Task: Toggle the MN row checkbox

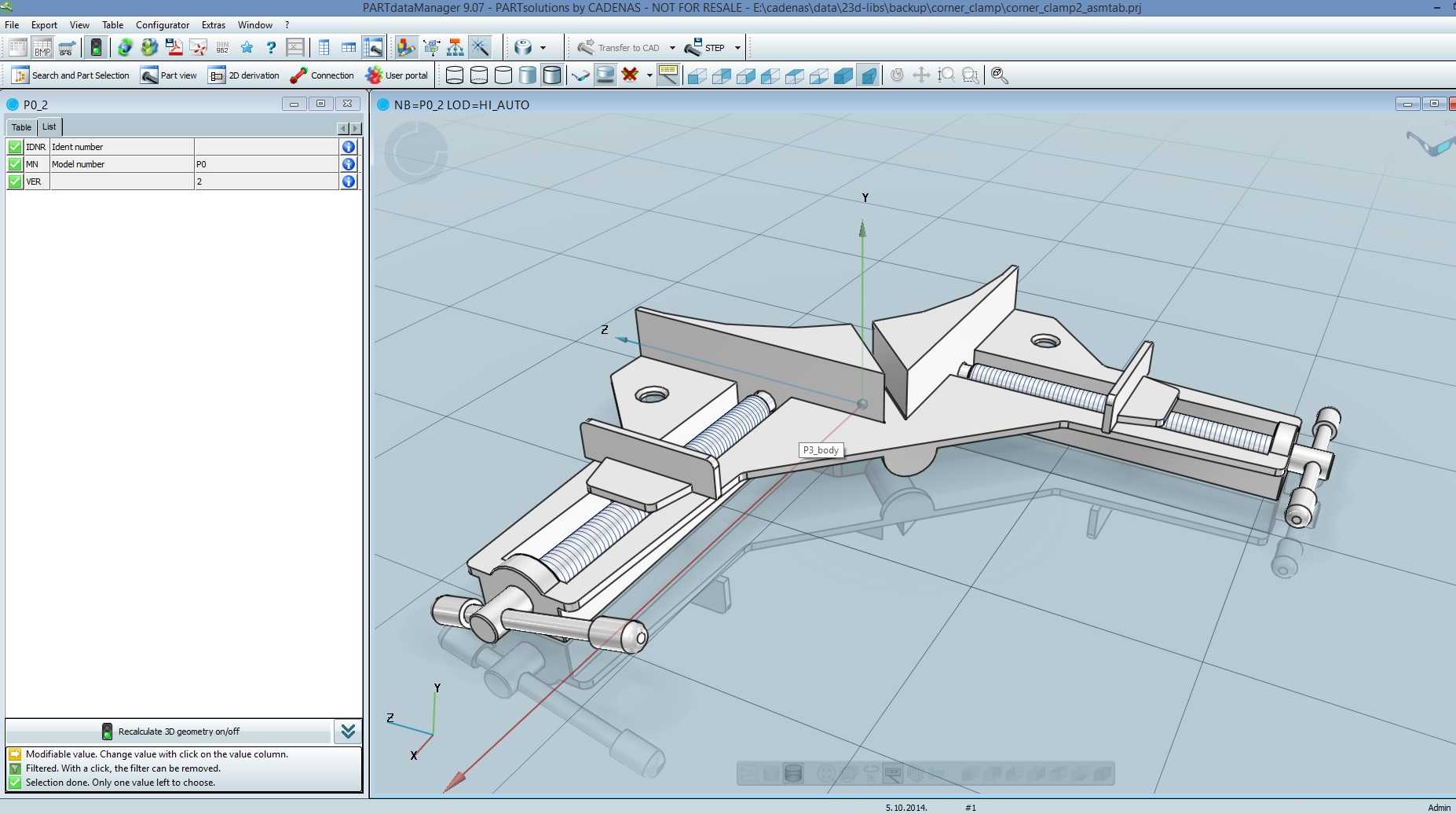Action: pyautogui.click(x=15, y=164)
